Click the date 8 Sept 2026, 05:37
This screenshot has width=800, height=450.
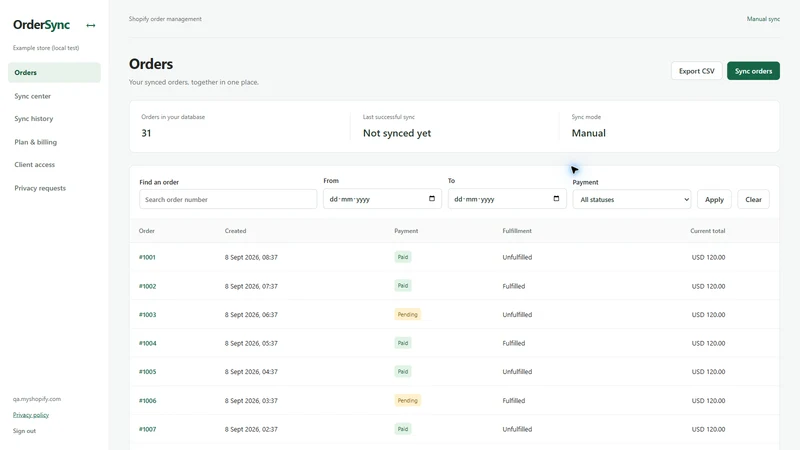251,343
